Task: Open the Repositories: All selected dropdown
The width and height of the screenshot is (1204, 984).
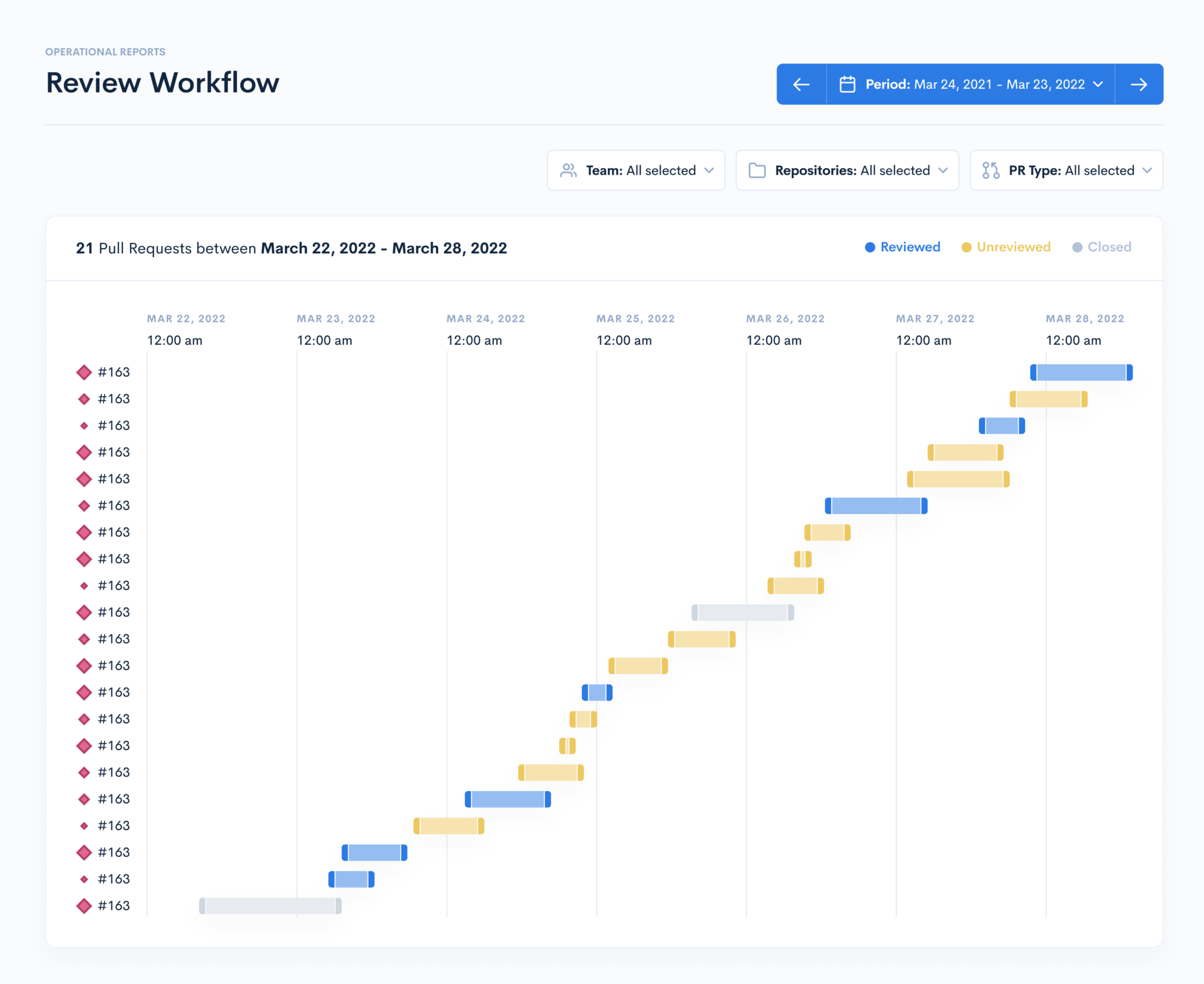Action: [x=847, y=170]
